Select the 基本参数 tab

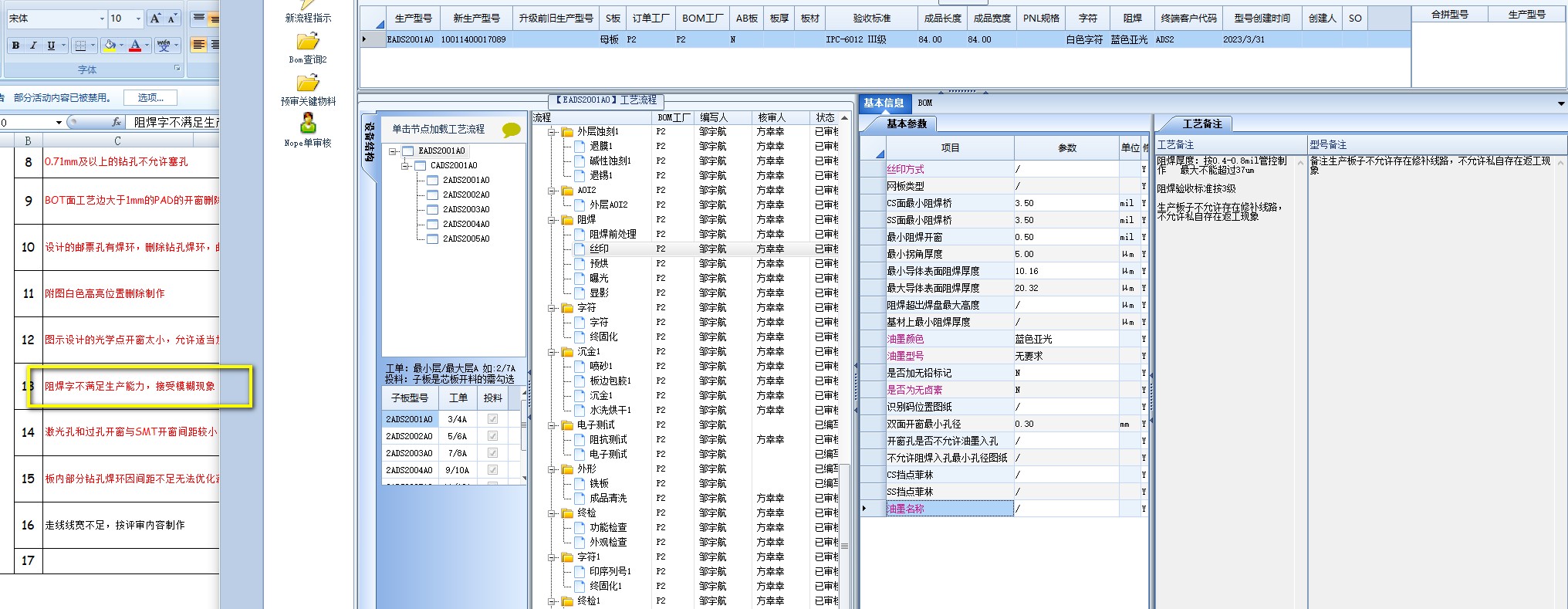907,123
